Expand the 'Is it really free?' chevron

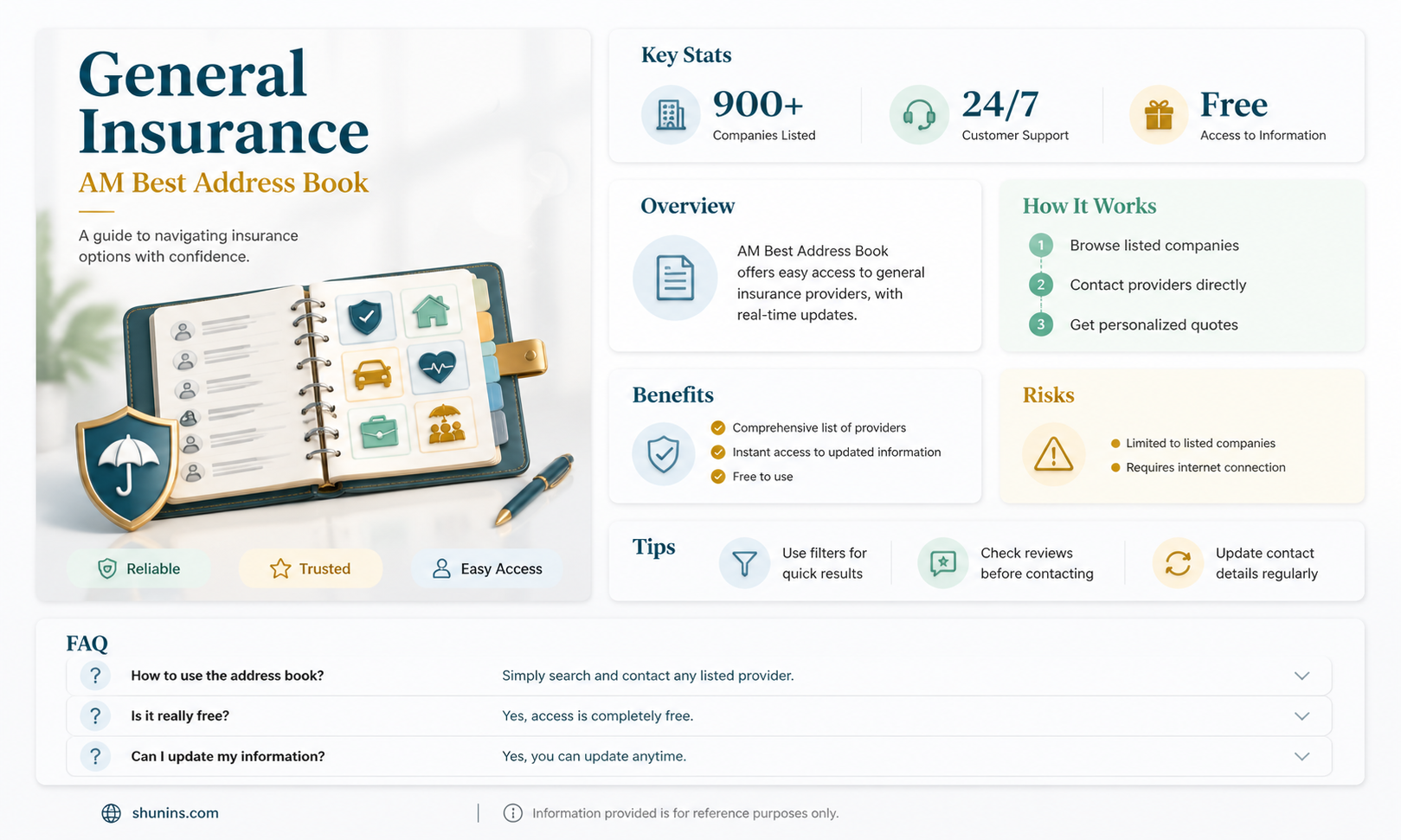pyautogui.click(x=1301, y=716)
